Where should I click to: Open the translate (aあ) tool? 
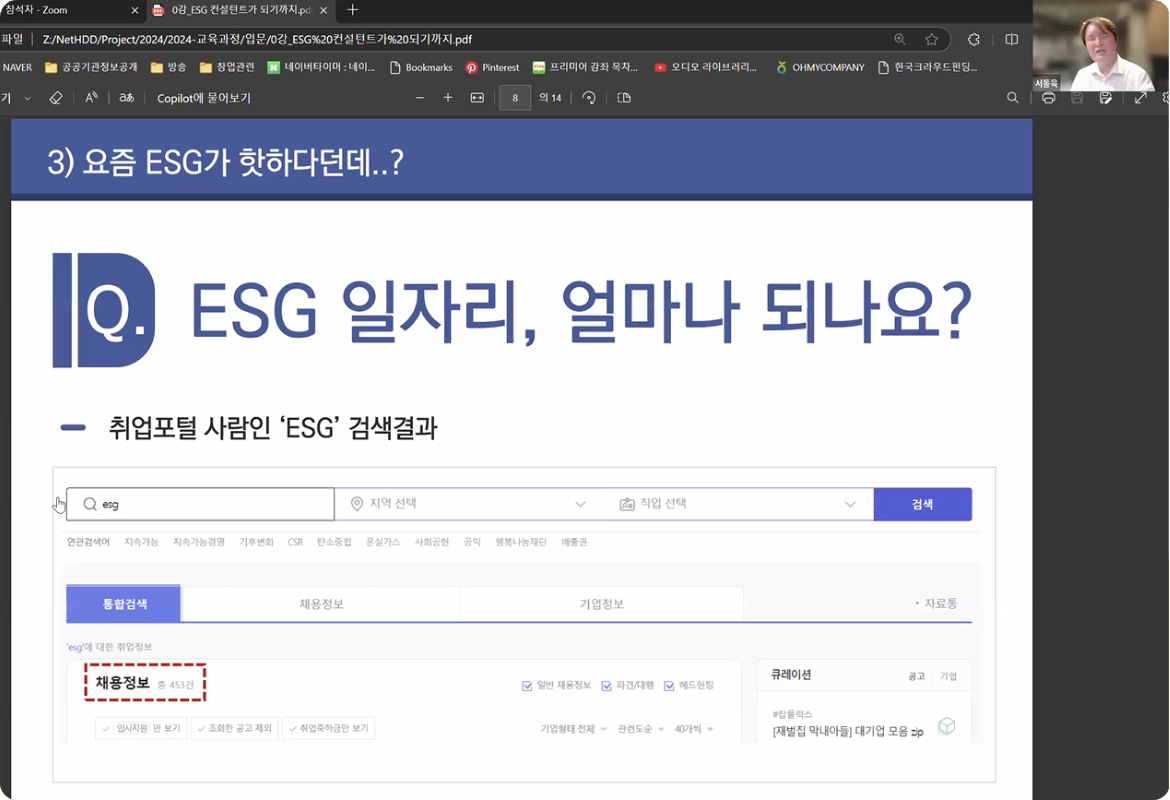point(126,98)
